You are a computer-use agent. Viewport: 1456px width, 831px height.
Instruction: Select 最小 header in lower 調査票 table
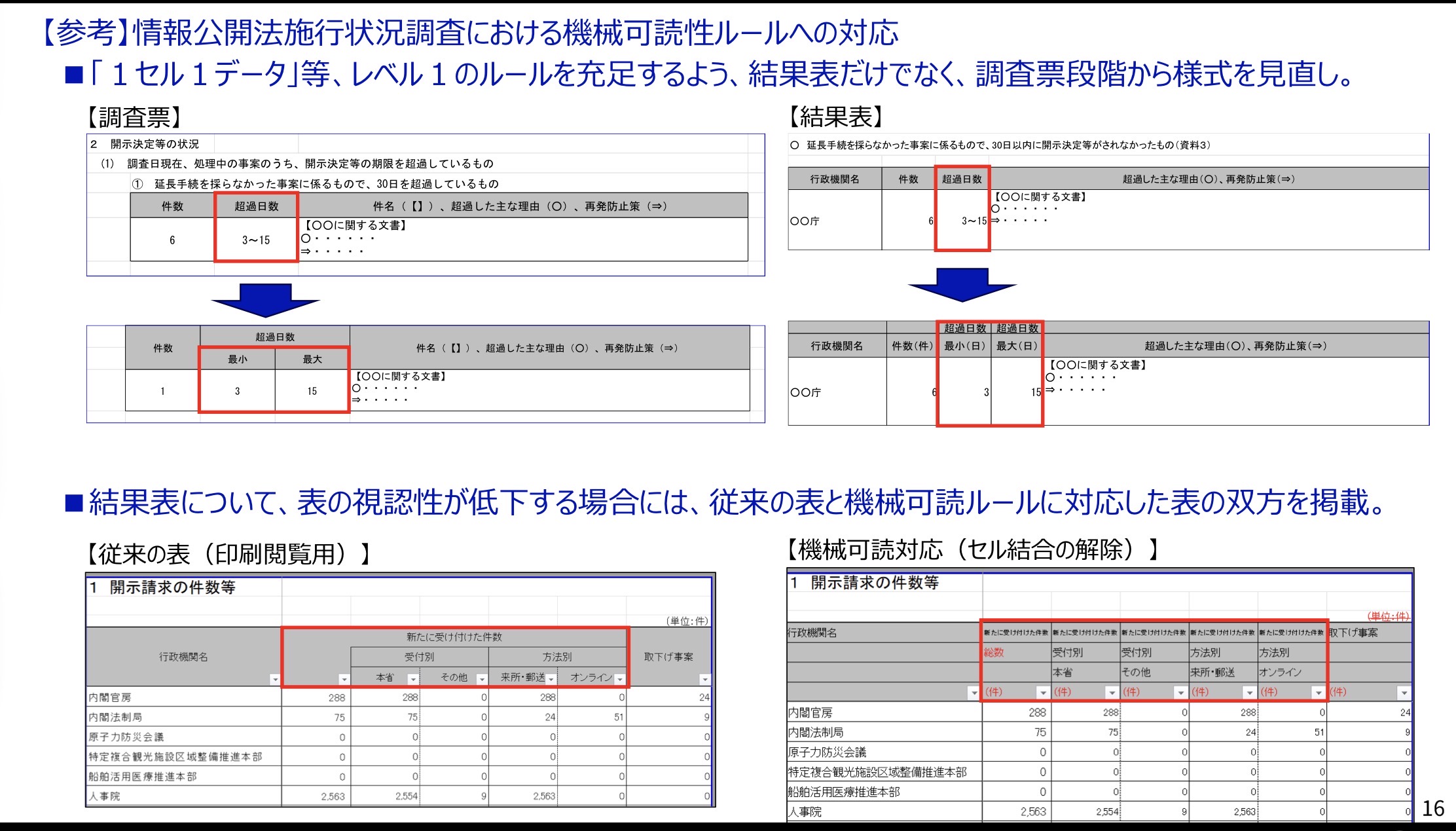tap(238, 359)
